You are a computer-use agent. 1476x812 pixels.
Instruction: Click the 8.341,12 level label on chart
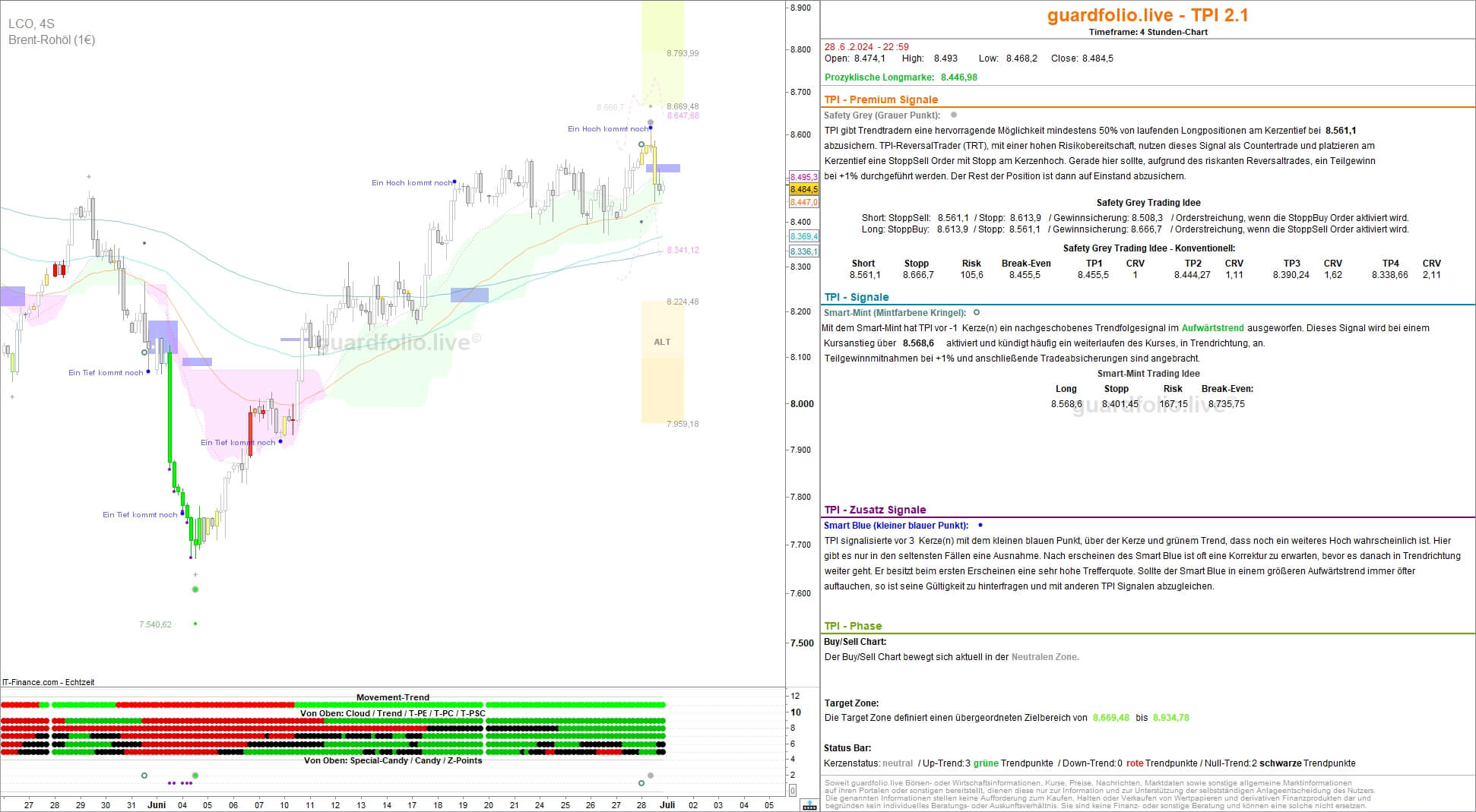tap(683, 250)
